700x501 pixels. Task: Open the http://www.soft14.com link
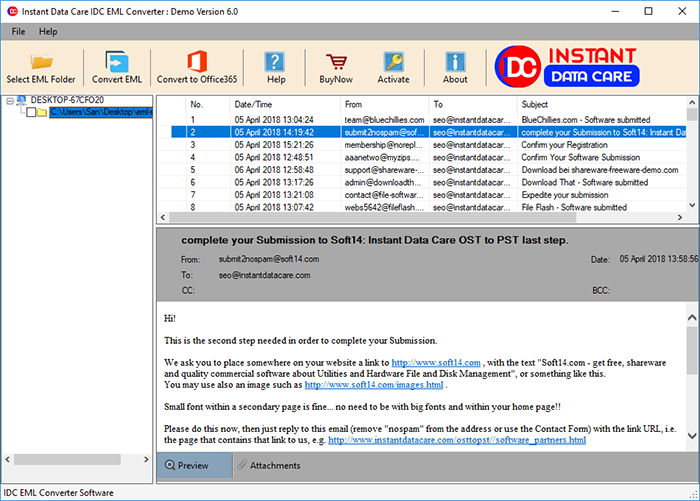tap(436, 363)
